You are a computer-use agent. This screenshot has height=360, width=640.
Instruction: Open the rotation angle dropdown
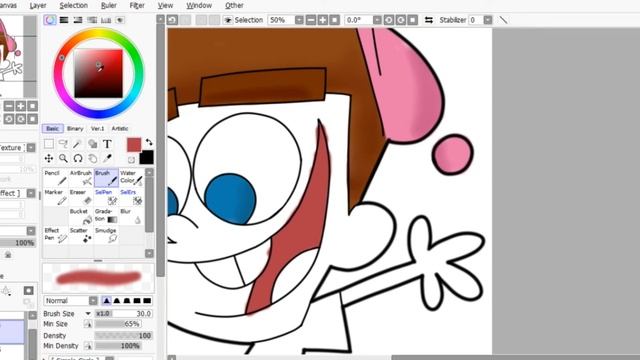coord(377,20)
